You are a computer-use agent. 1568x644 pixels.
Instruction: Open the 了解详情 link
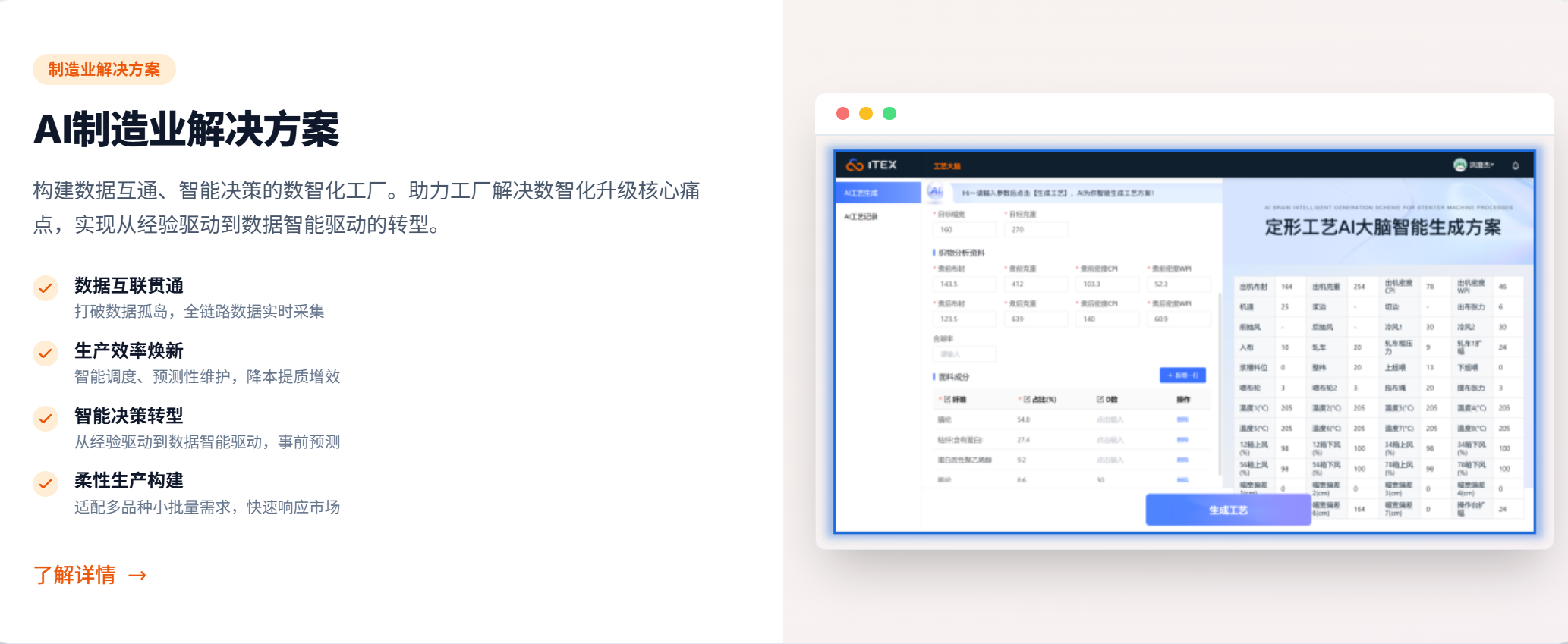(74, 576)
